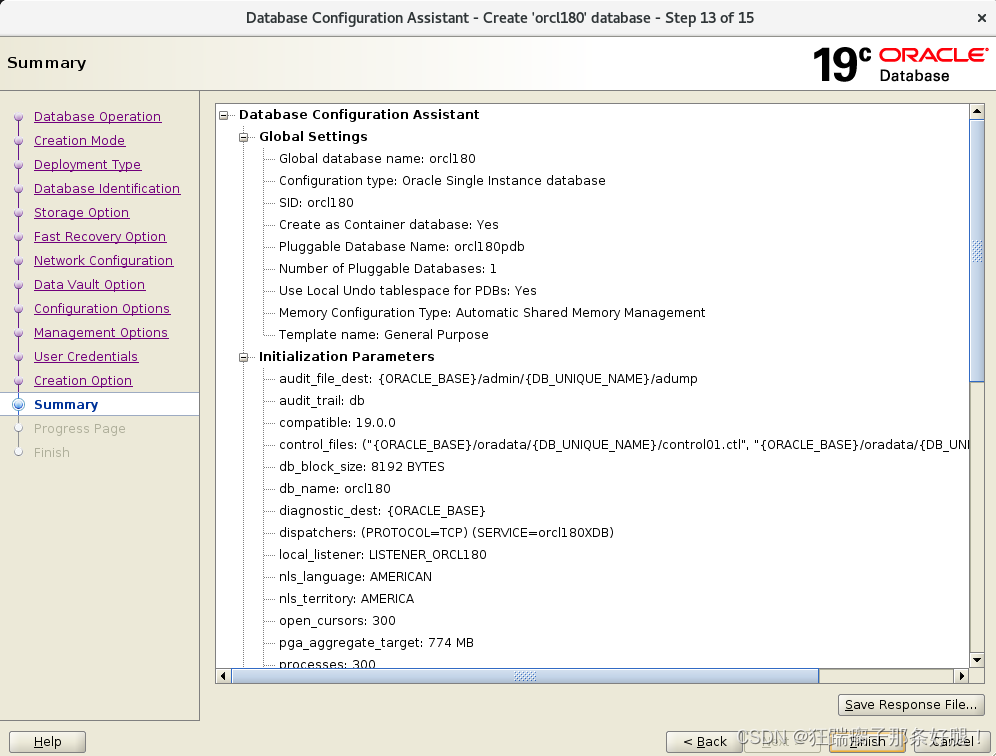
Task: Collapse the Global Settings section
Action: click(x=243, y=136)
